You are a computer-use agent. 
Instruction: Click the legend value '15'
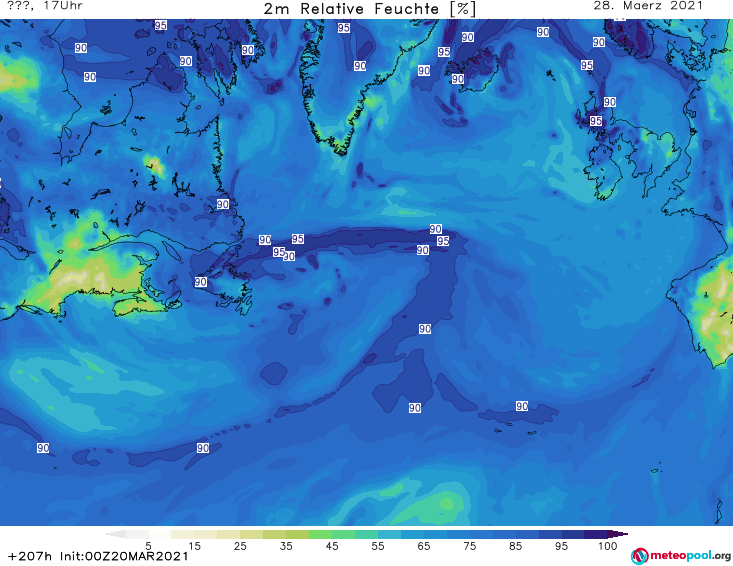pyautogui.click(x=194, y=546)
